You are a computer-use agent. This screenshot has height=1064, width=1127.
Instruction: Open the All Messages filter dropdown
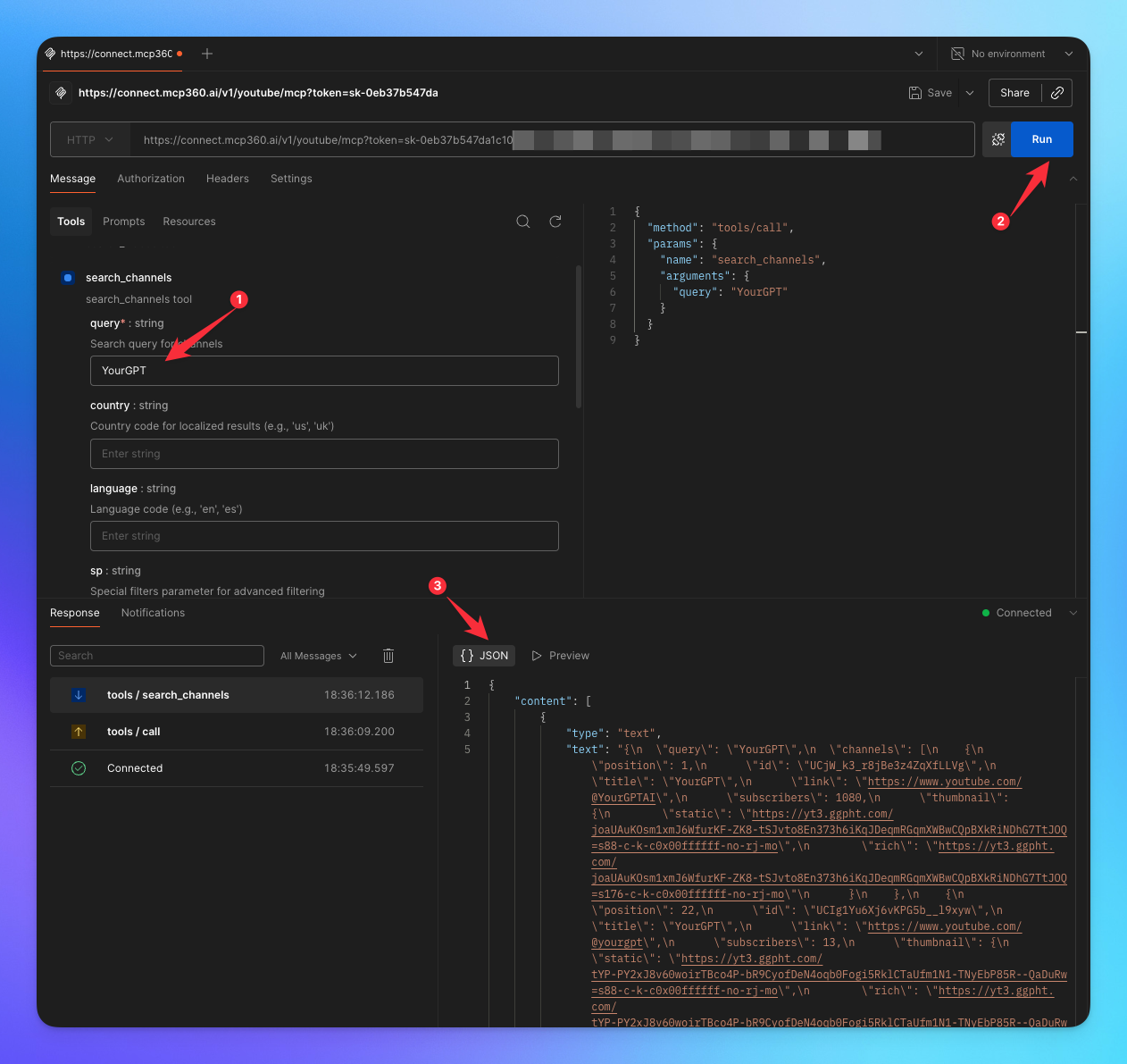click(x=318, y=655)
